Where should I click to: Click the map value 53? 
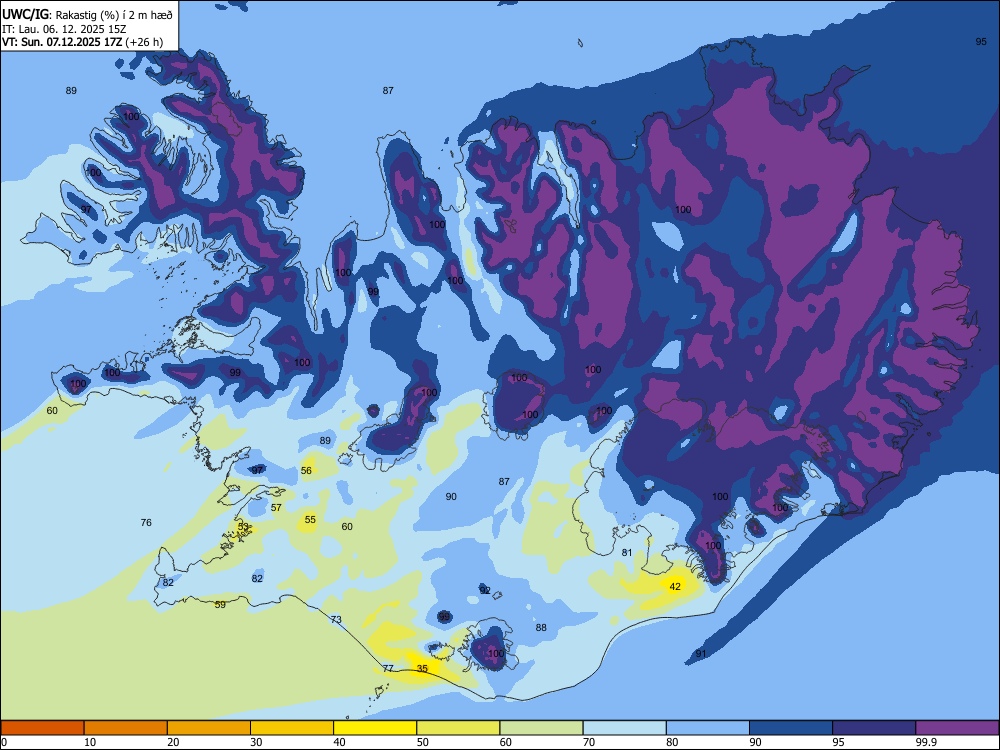pos(243,526)
